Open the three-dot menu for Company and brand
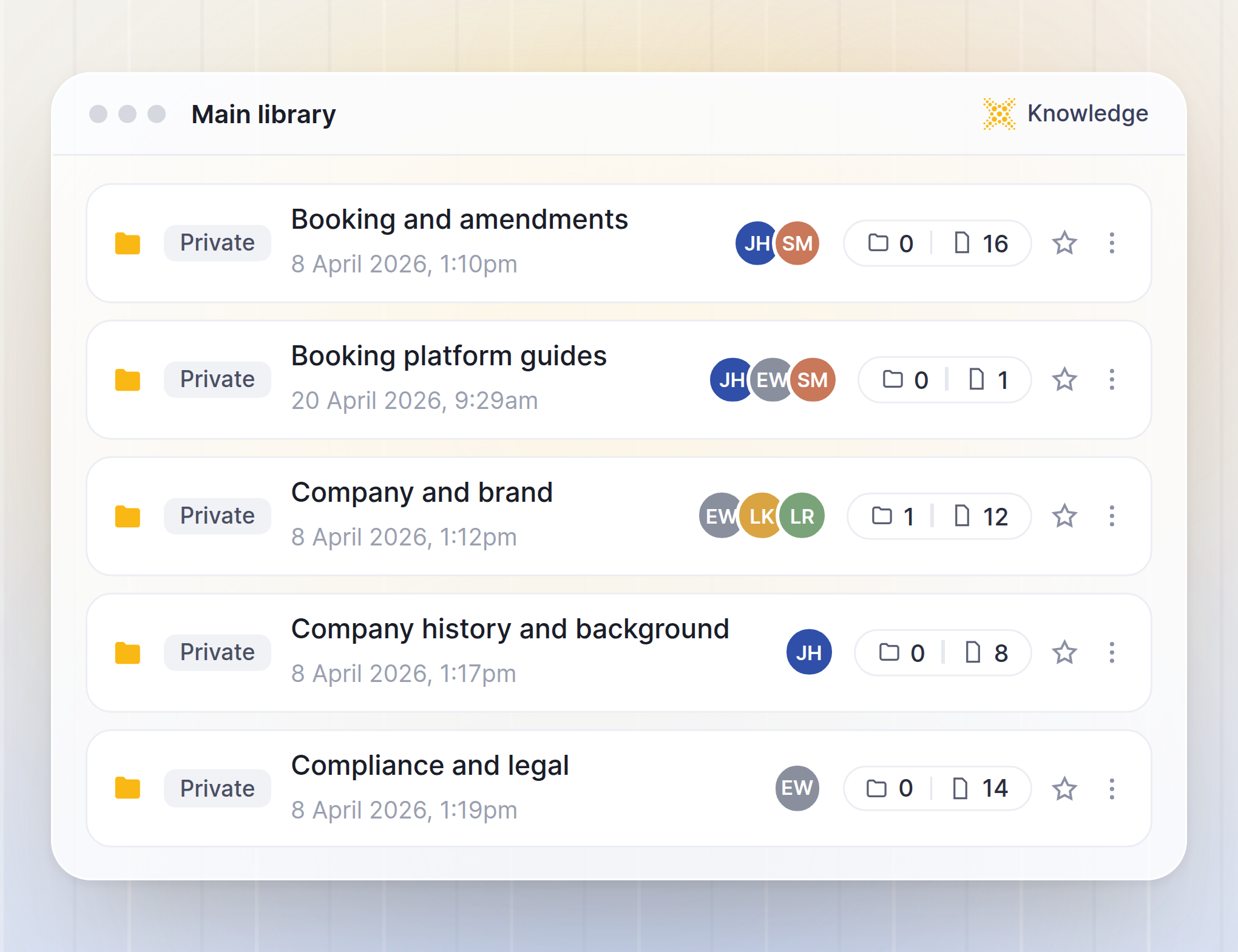 (1112, 516)
